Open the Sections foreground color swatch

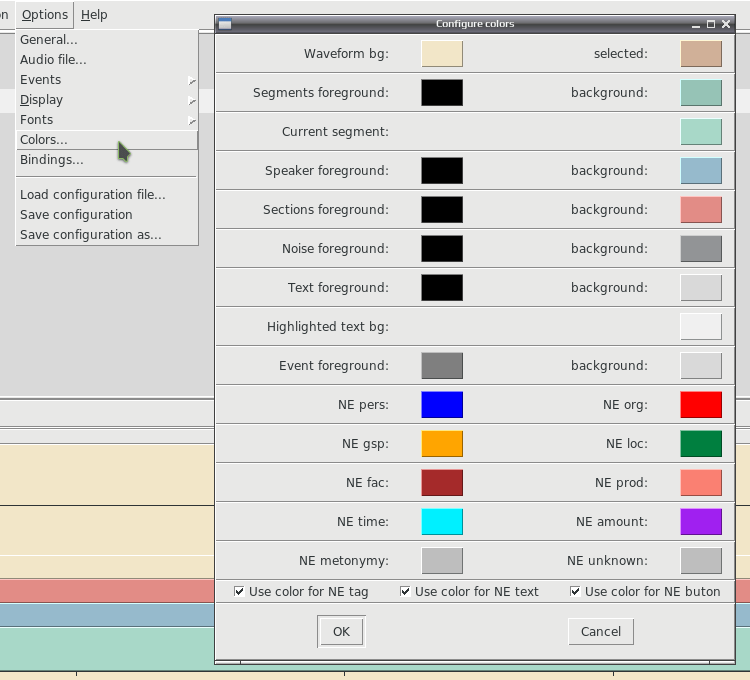pyautogui.click(x=442, y=209)
